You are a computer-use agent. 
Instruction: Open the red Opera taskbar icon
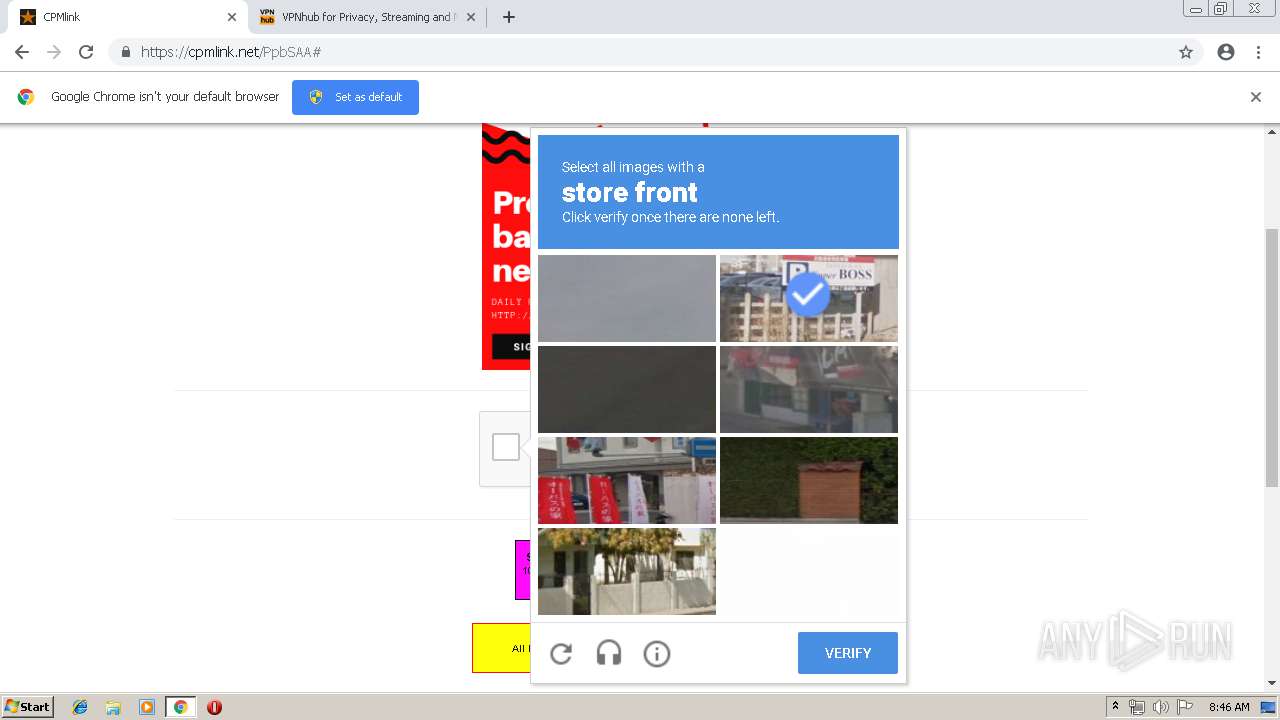click(214, 707)
